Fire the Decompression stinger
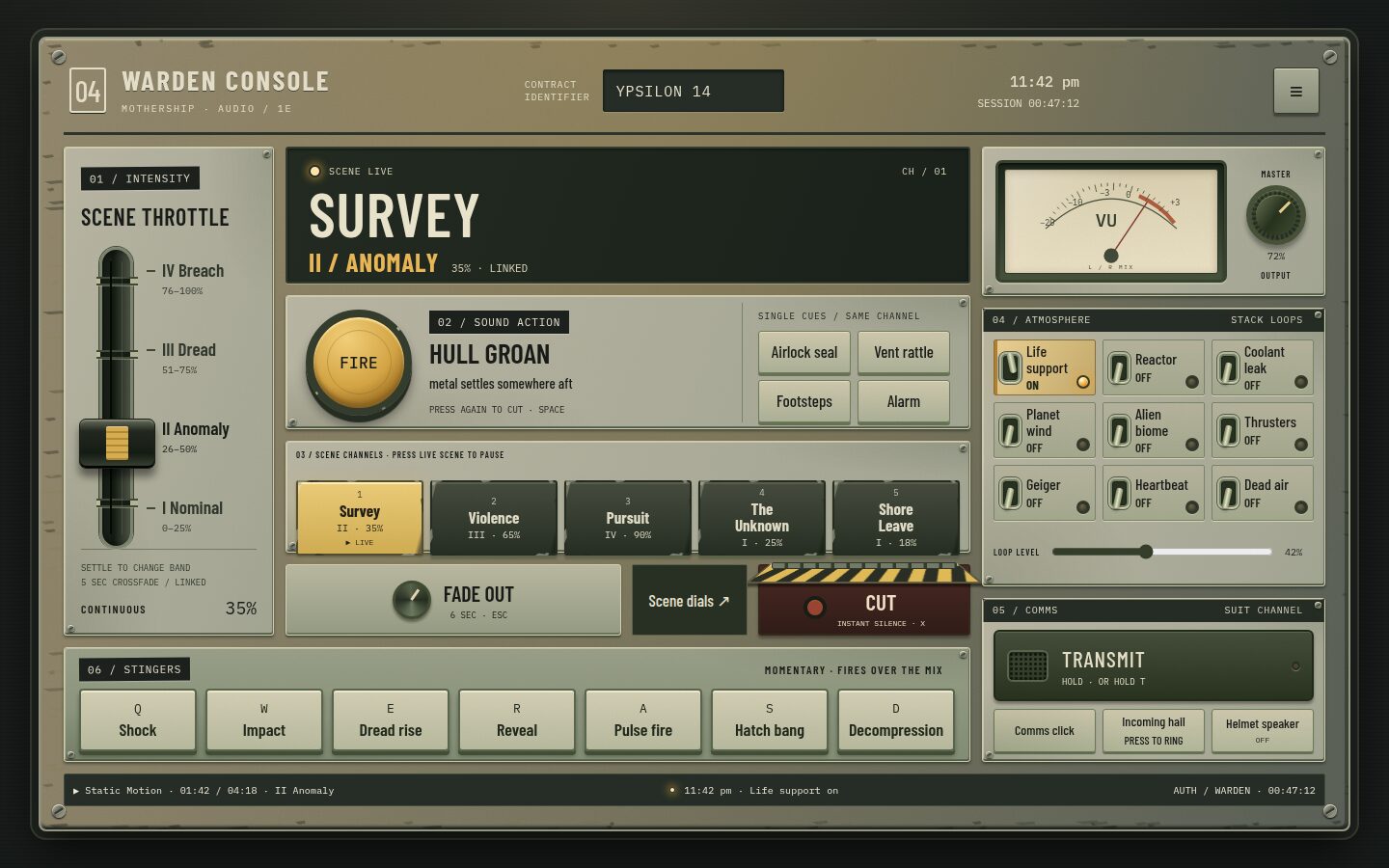The height and width of the screenshot is (868, 1389). pos(896,720)
